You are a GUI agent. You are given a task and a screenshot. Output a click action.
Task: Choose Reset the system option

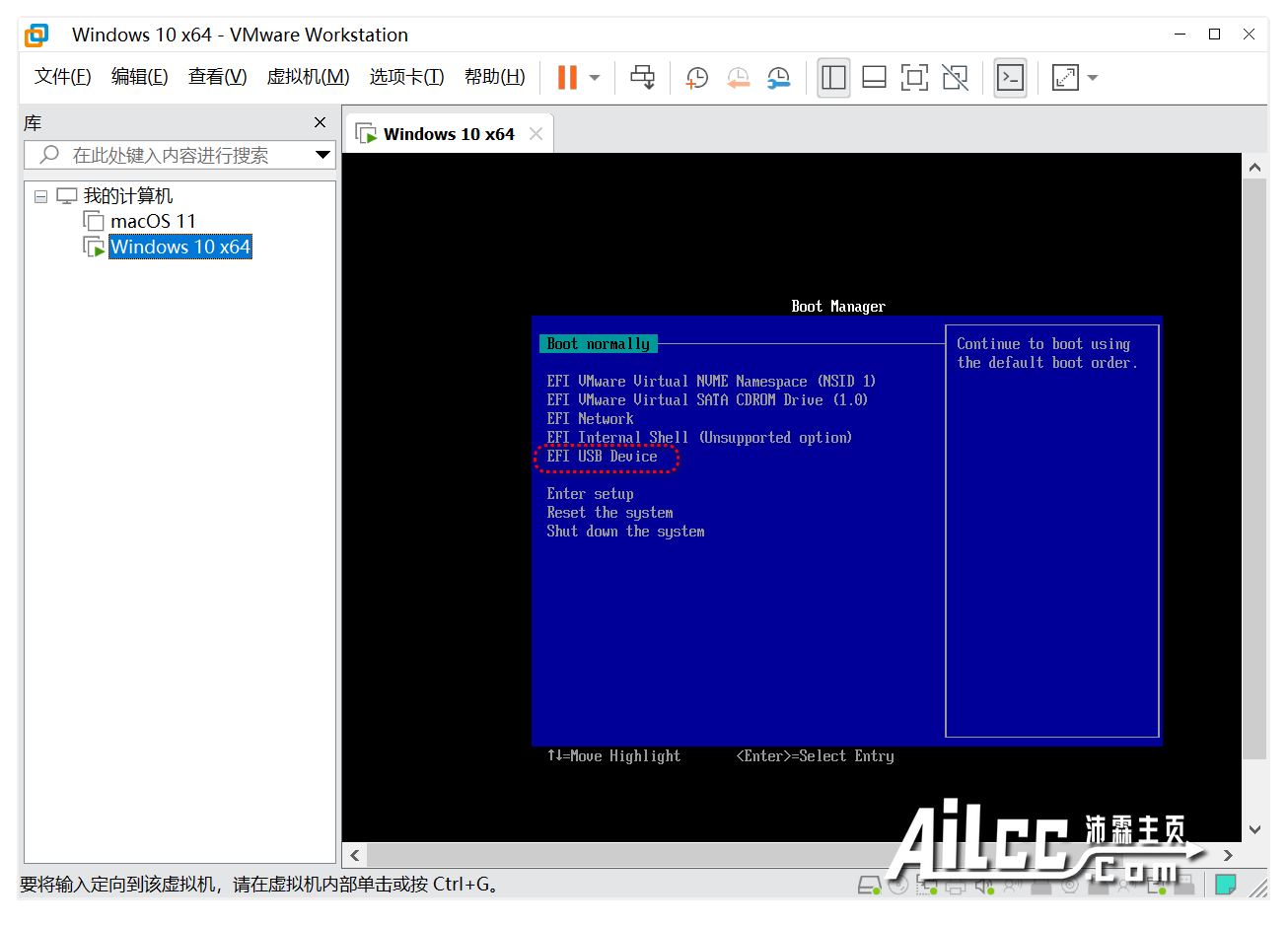pyautogui.click(x=609, y=513)
